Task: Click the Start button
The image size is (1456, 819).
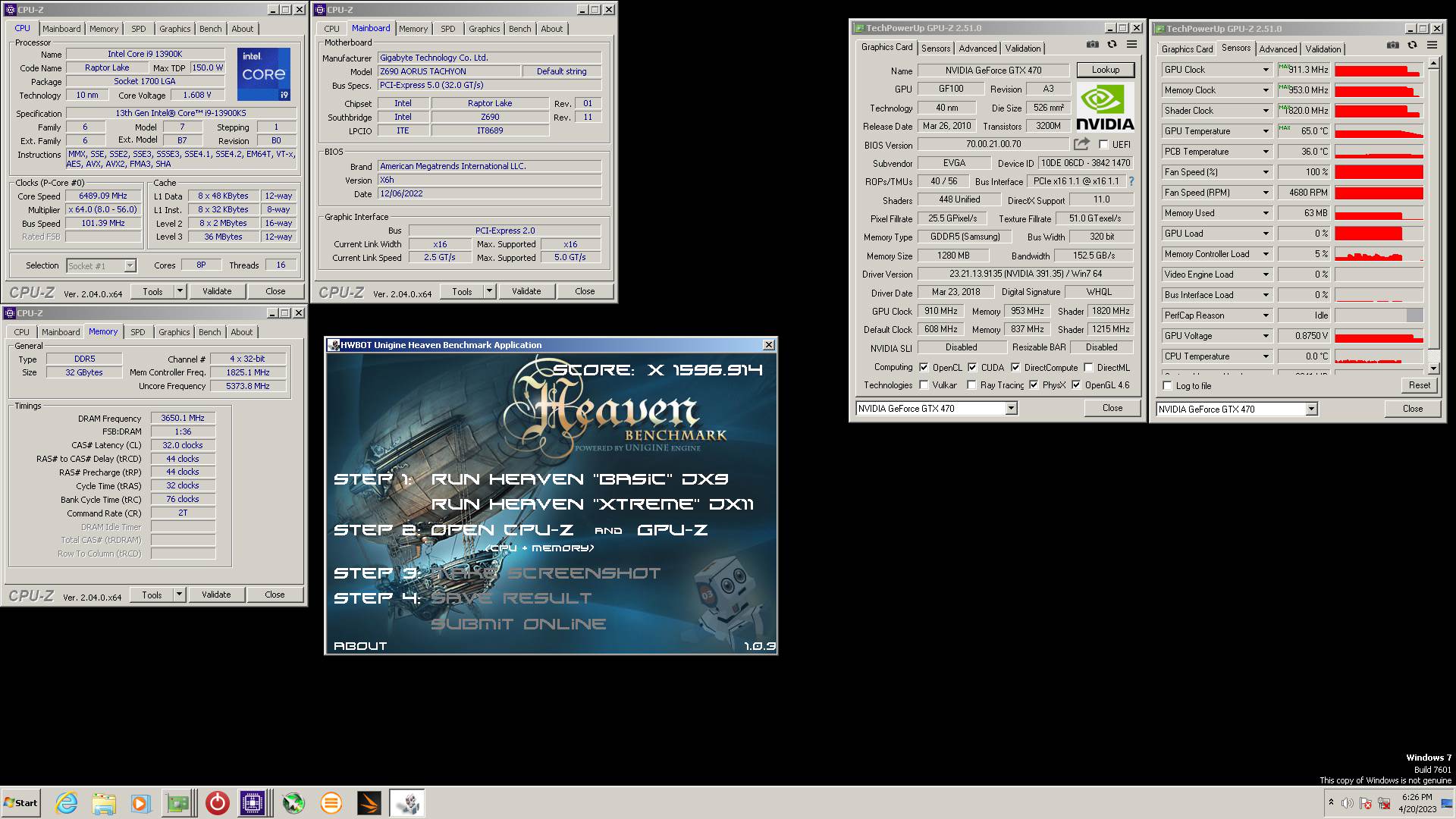Action: tap(20, 803)
